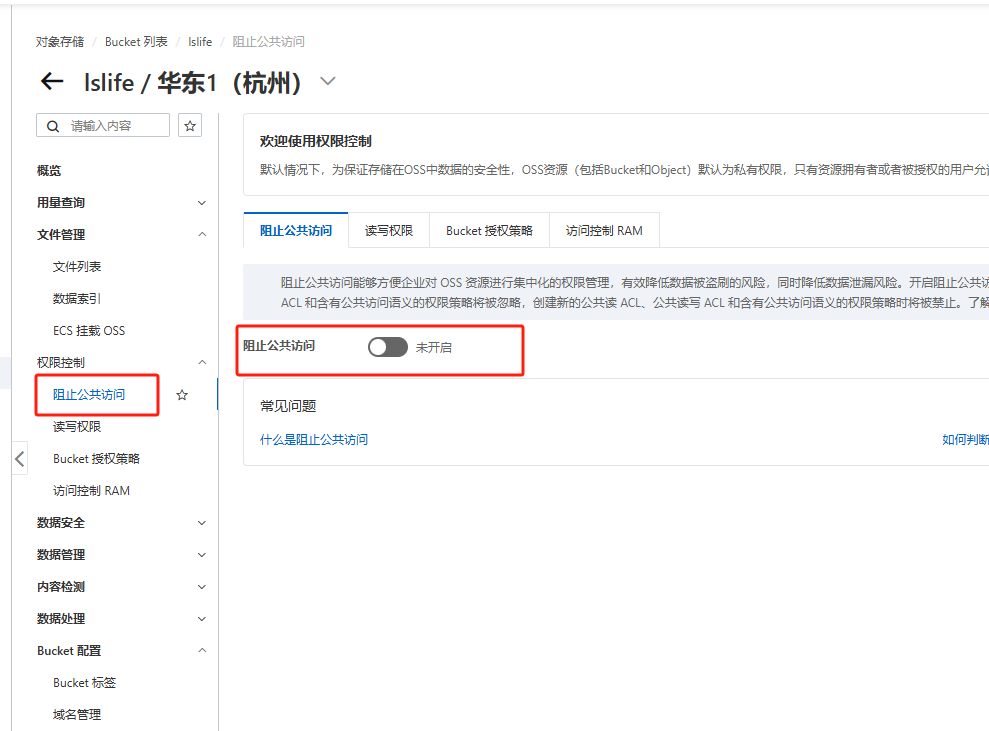989x731 pixels.
Task: Click the star icon beside 阻止公共访问 menu item
Action: tap(182, 395)
